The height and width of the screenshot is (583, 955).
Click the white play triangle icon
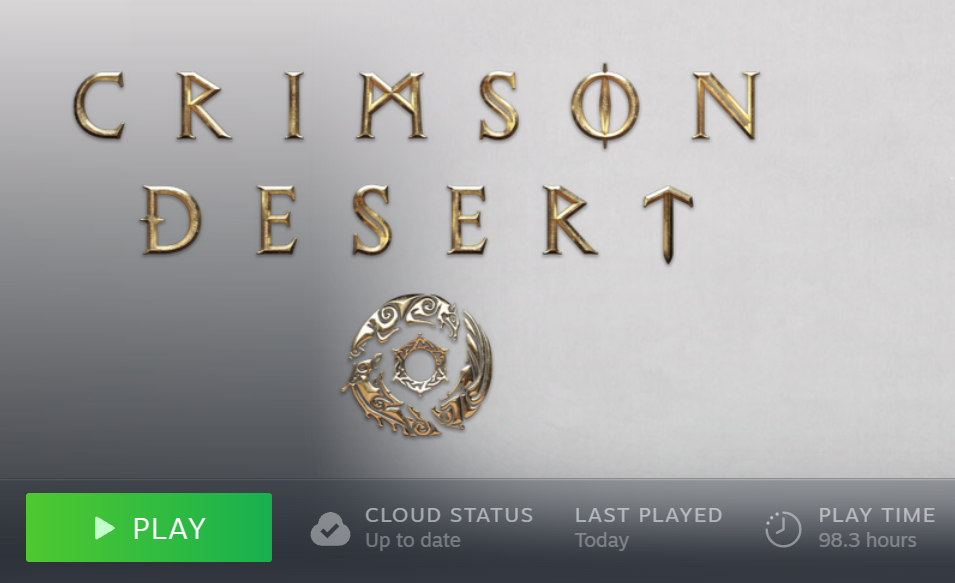click(104, 528)
